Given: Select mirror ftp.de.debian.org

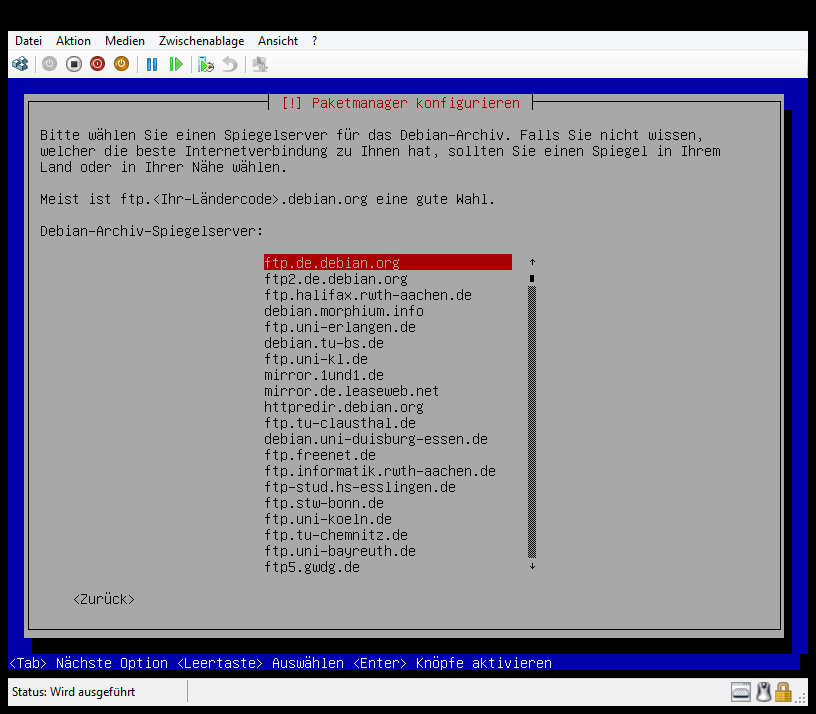Looking at the screenshot, I should [x=388, y=262].
